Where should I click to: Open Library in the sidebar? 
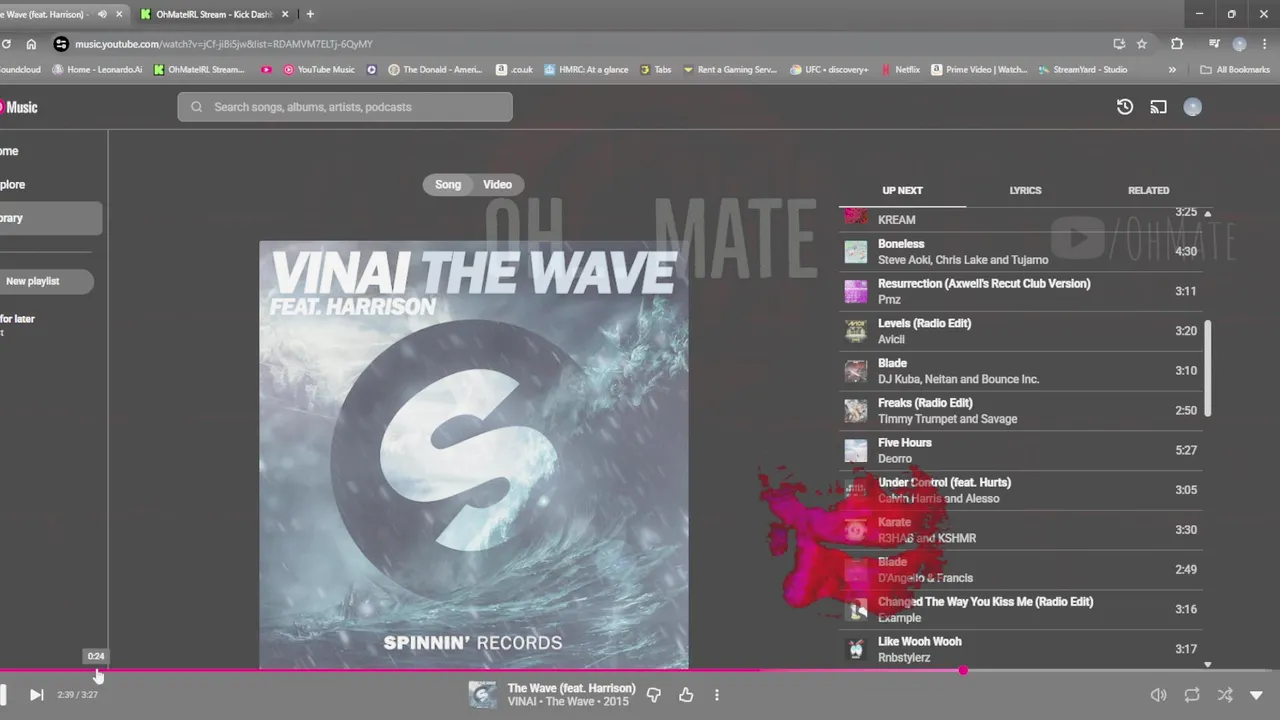[50, 218]
